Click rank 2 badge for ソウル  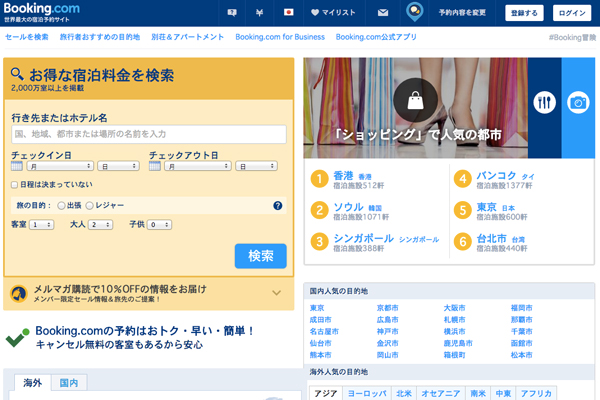tap(320, 210)
